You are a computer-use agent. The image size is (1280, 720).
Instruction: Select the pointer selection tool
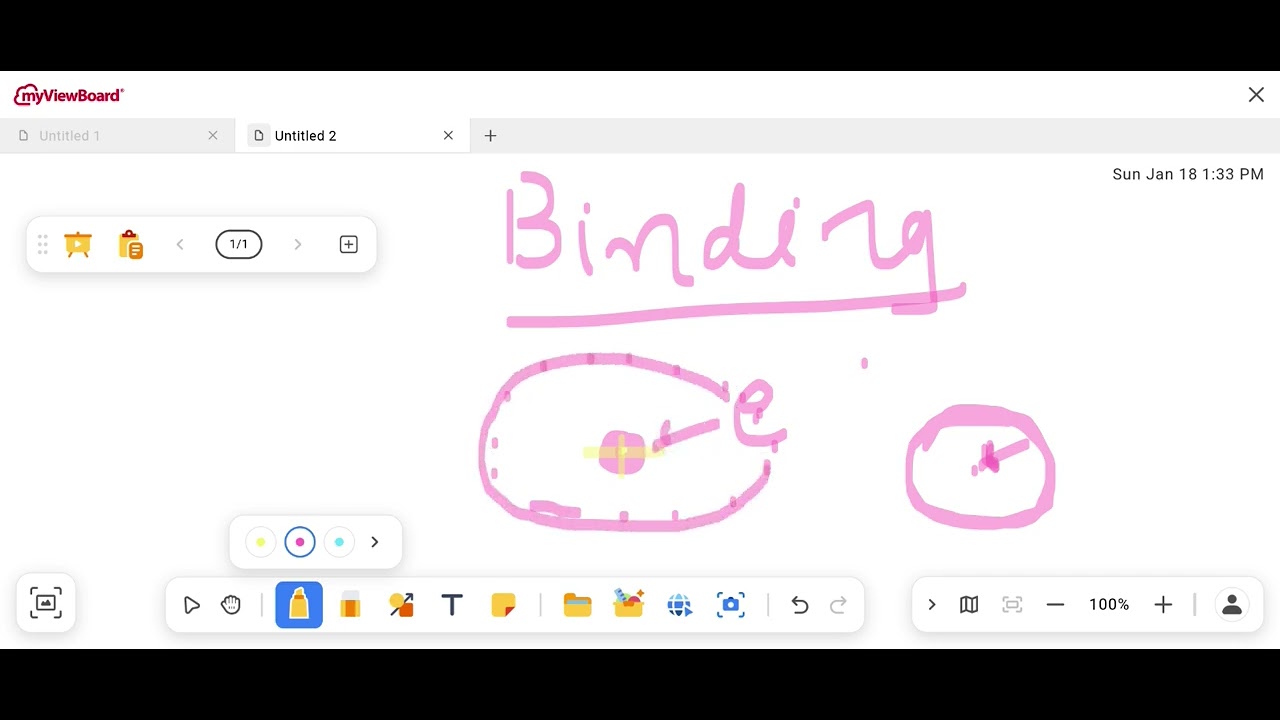tap(192, 605)
